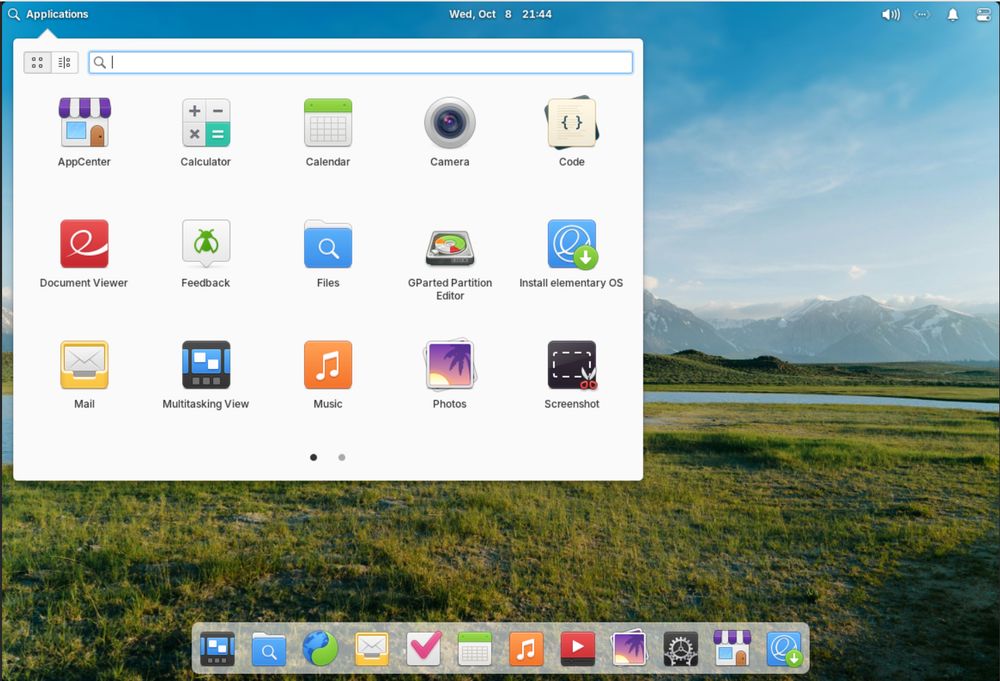Viewport: 1000px width, 681px height.
Task: Switch launcher to grid view
Action: coord(38,62)
